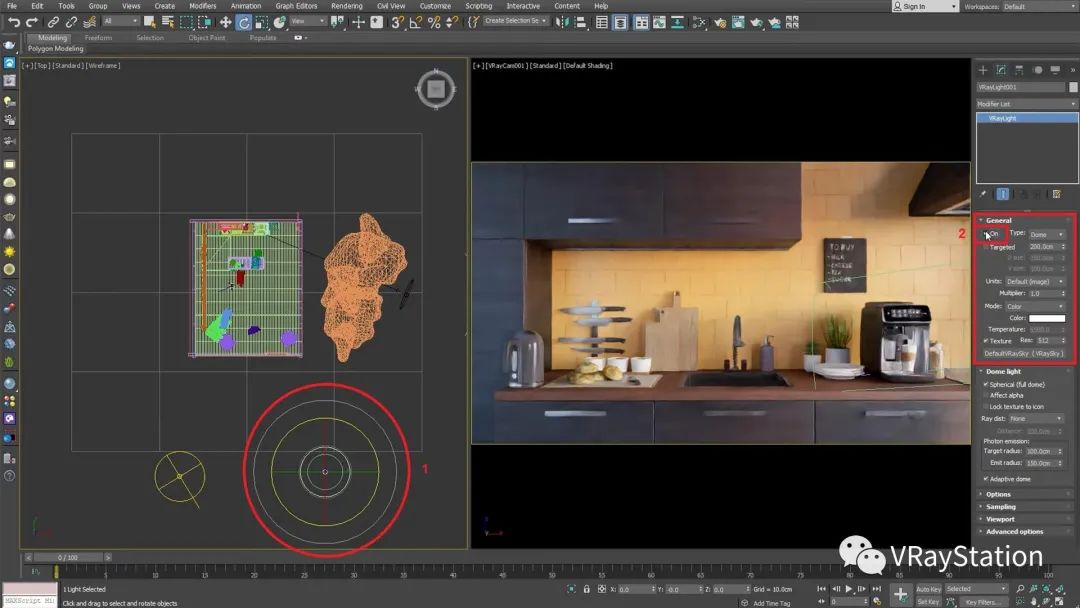
Task: Open the Modify panel tab icon
Action: tap(1001, 70)
